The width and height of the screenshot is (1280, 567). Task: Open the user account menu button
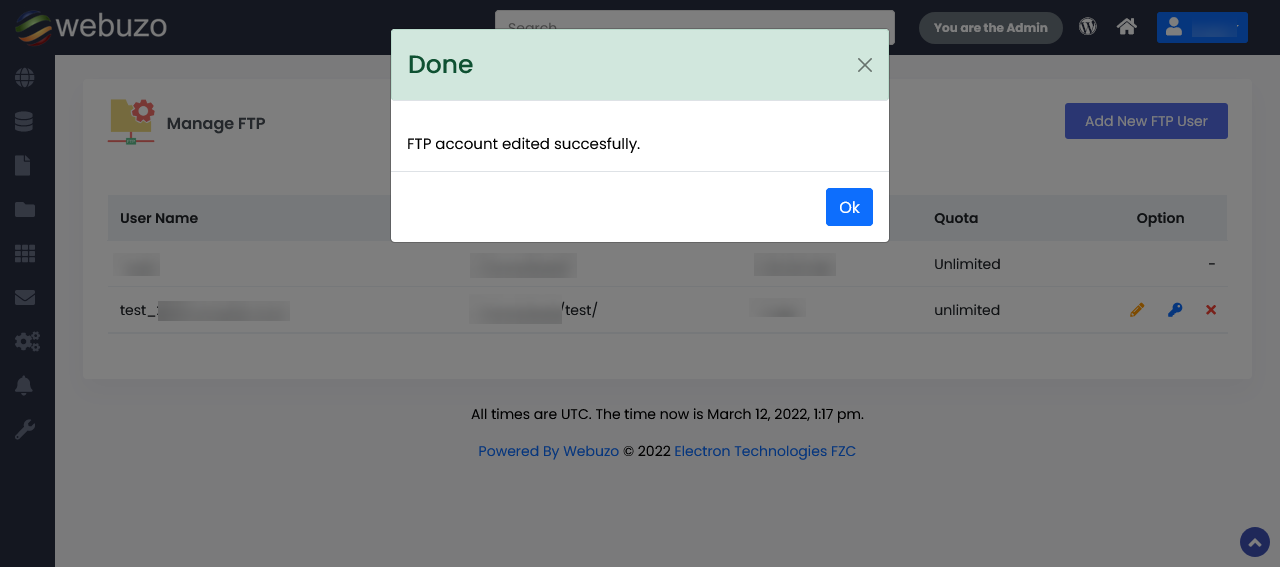[x=1202, y=27]
